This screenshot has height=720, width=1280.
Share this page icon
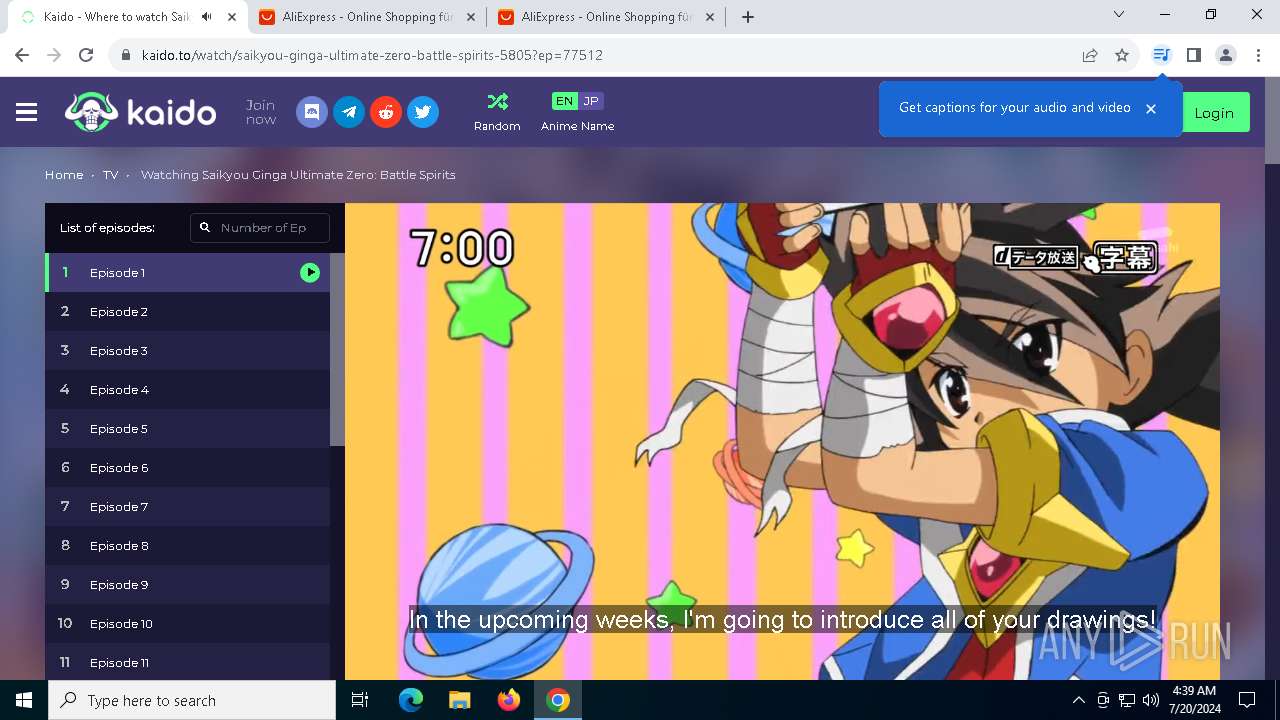click(x=1090, y=55)
